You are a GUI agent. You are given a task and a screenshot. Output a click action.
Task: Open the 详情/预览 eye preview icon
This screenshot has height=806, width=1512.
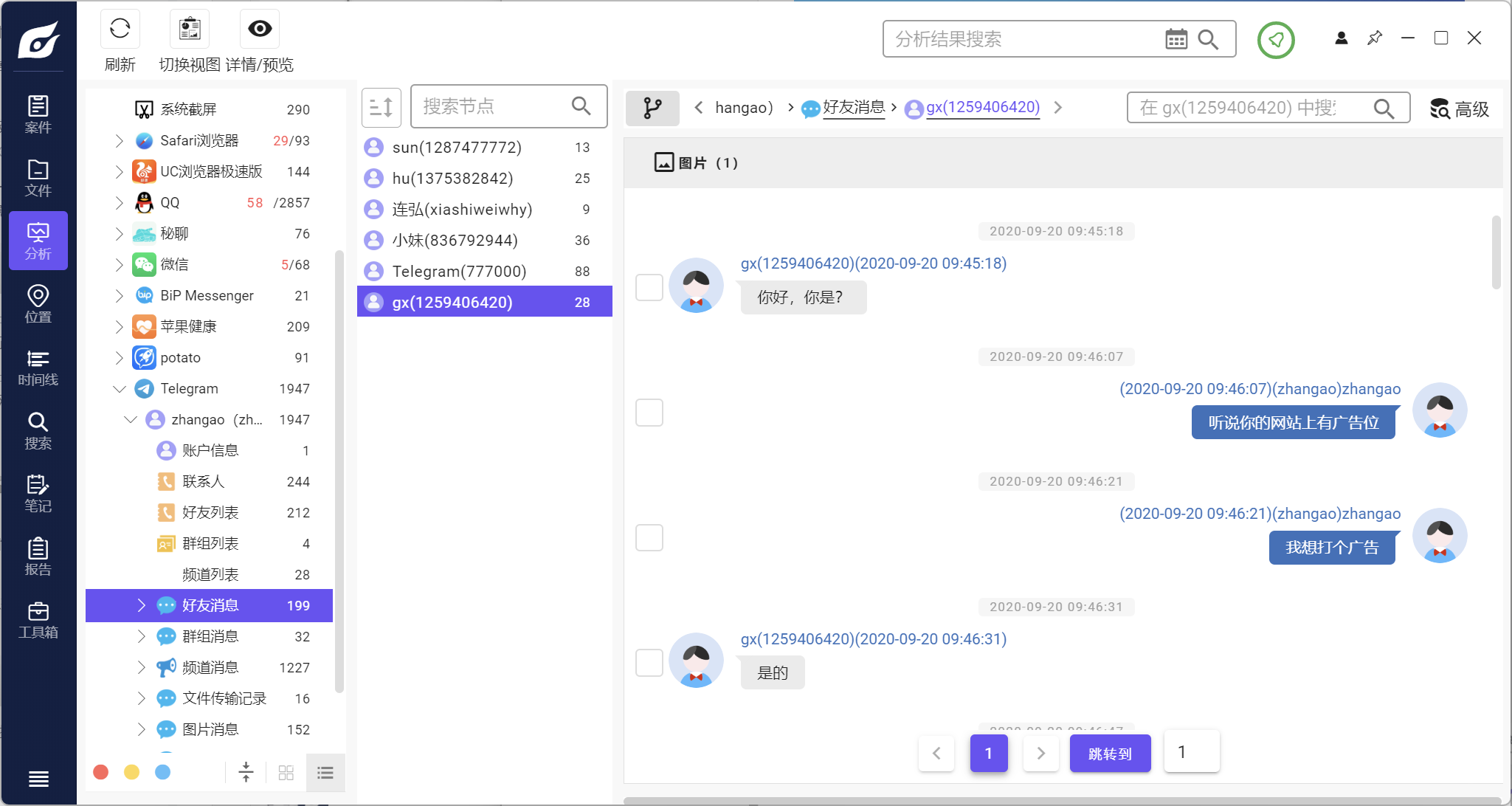258,29
